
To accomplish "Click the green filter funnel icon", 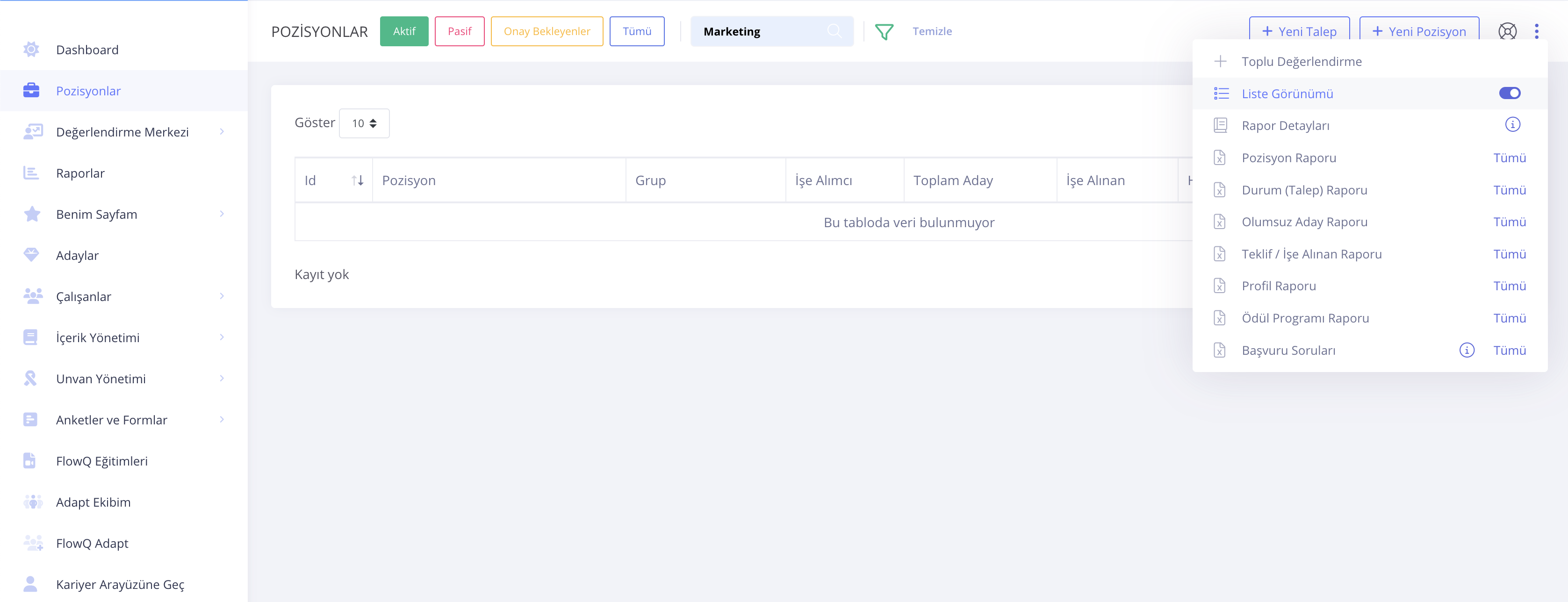I will point(884,32).
